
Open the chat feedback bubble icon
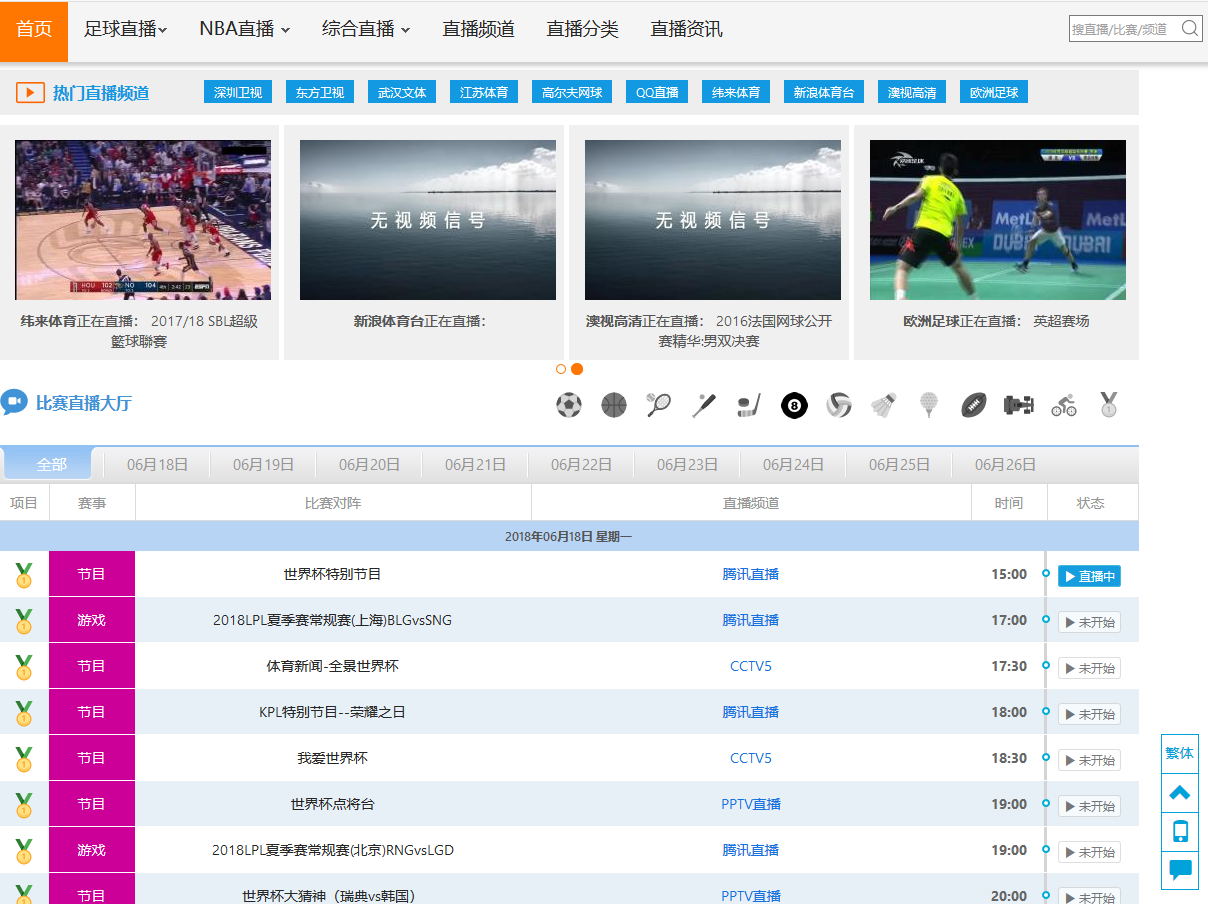[1180, 869]
